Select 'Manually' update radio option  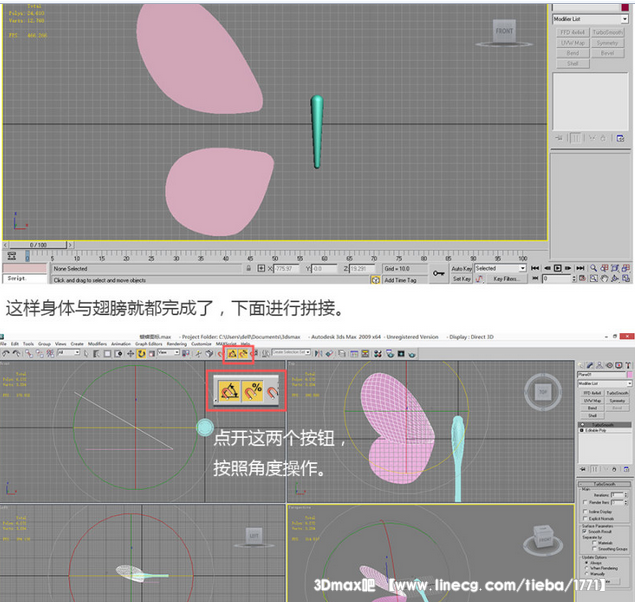[586, 574]
